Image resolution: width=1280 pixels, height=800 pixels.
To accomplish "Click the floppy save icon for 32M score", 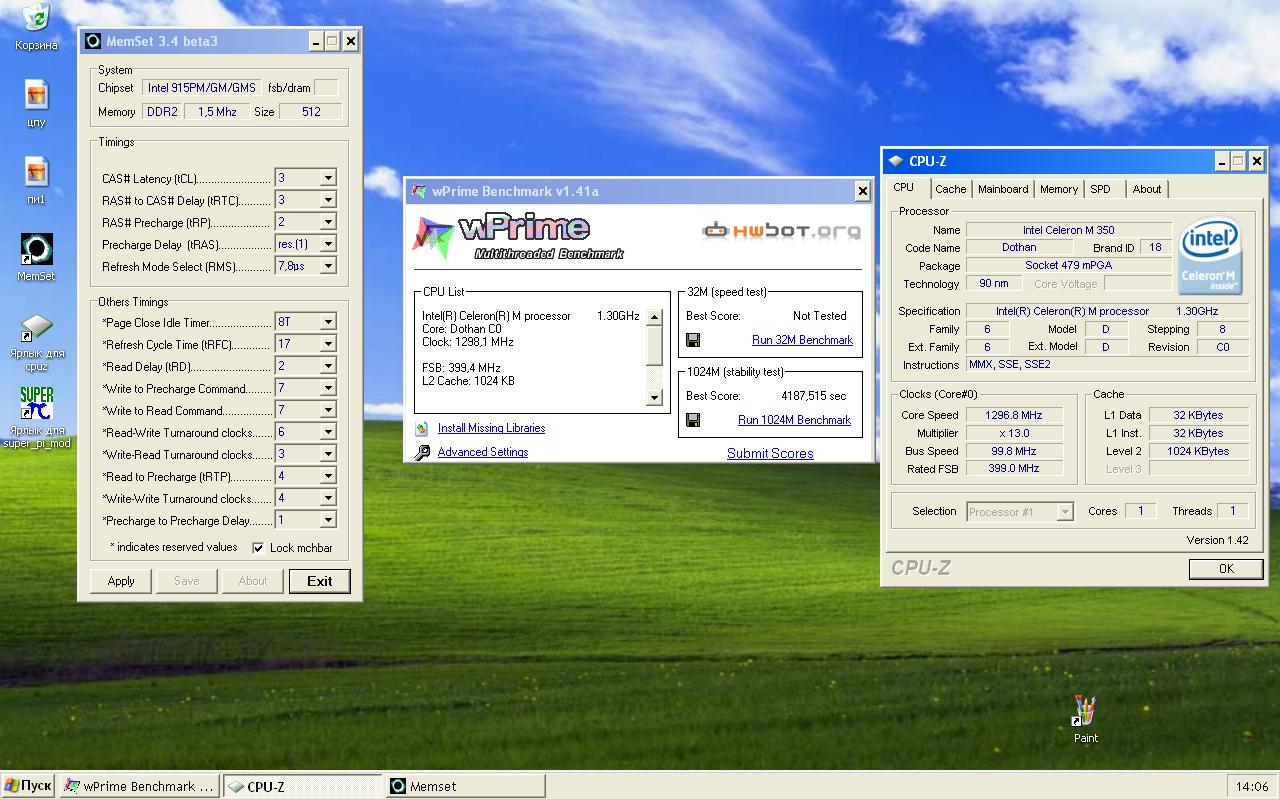I will click(693, 340).
